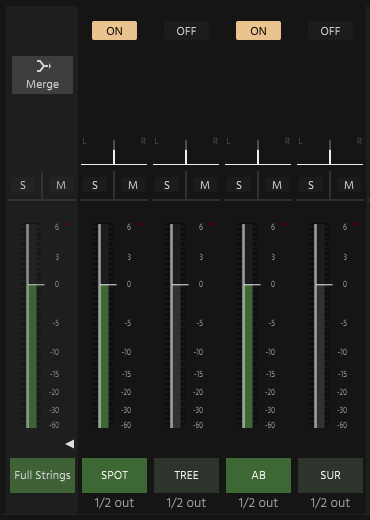Image resolution: width=370 pixels, height=520 pixels.
Task: Solo the TREE channel
Action: click(x=167, y=185)
